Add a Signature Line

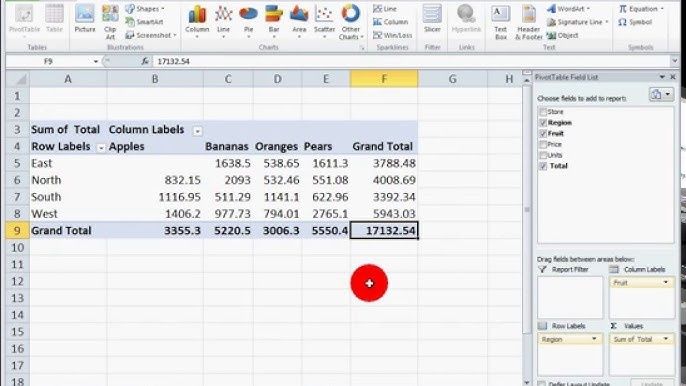coord(578,22)
